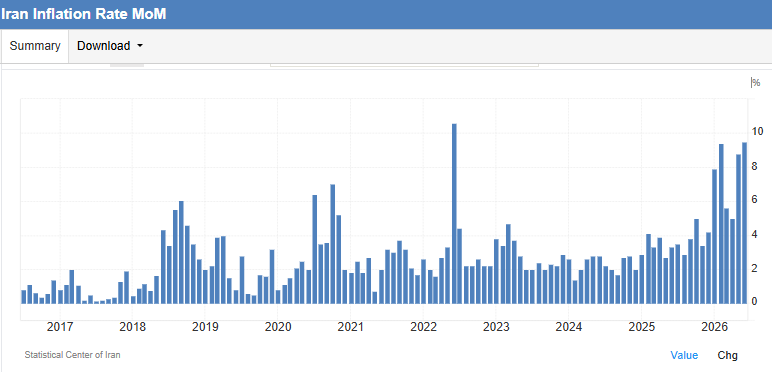Select the 2024 x-axis label
Screen dimensions: 772x372
(569, 327)
